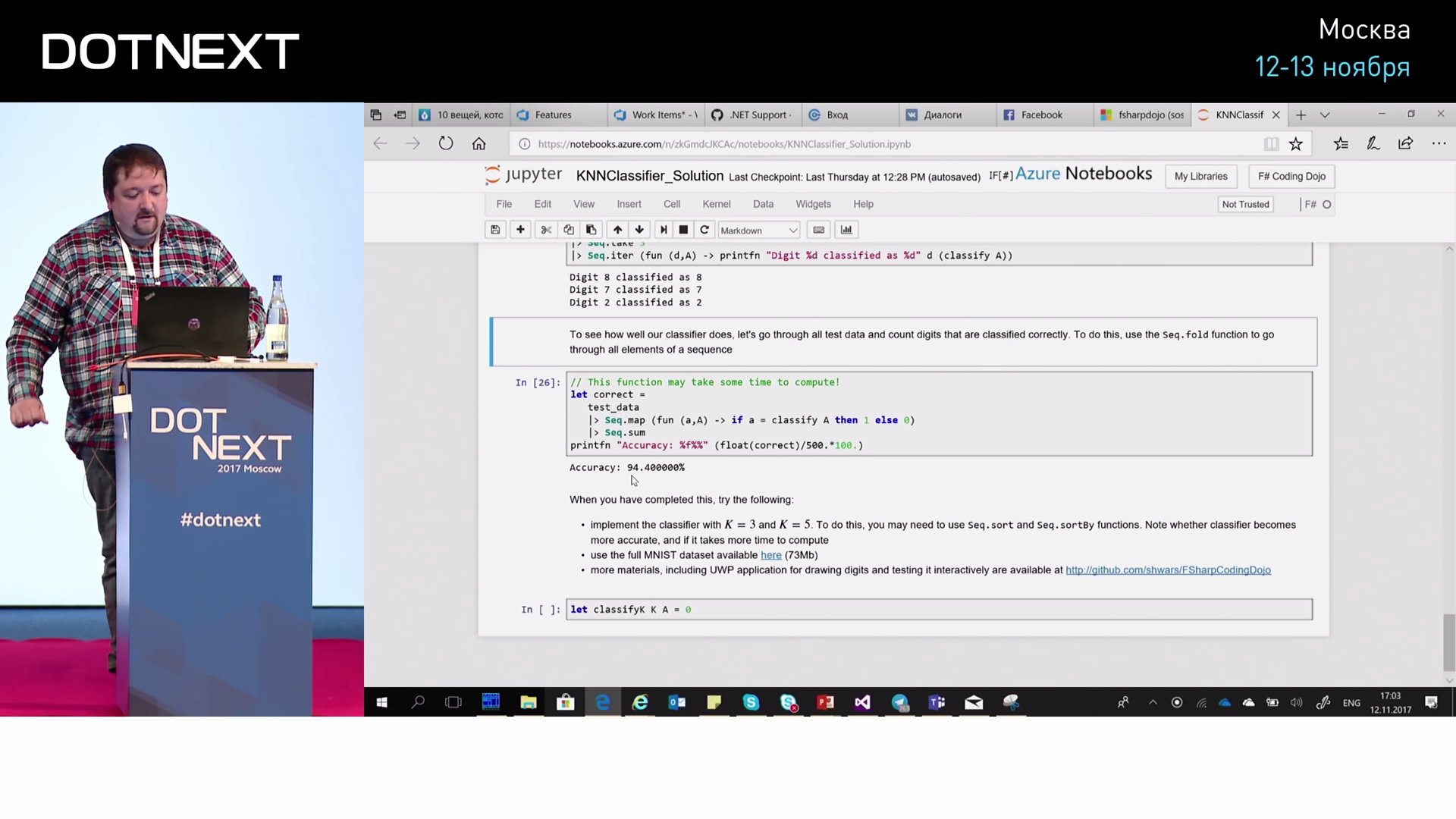Image resolution: width=1456 pixels, height=819 pixels.
Task: Open cell toolbar chart icon
Action: pos(846,230)
